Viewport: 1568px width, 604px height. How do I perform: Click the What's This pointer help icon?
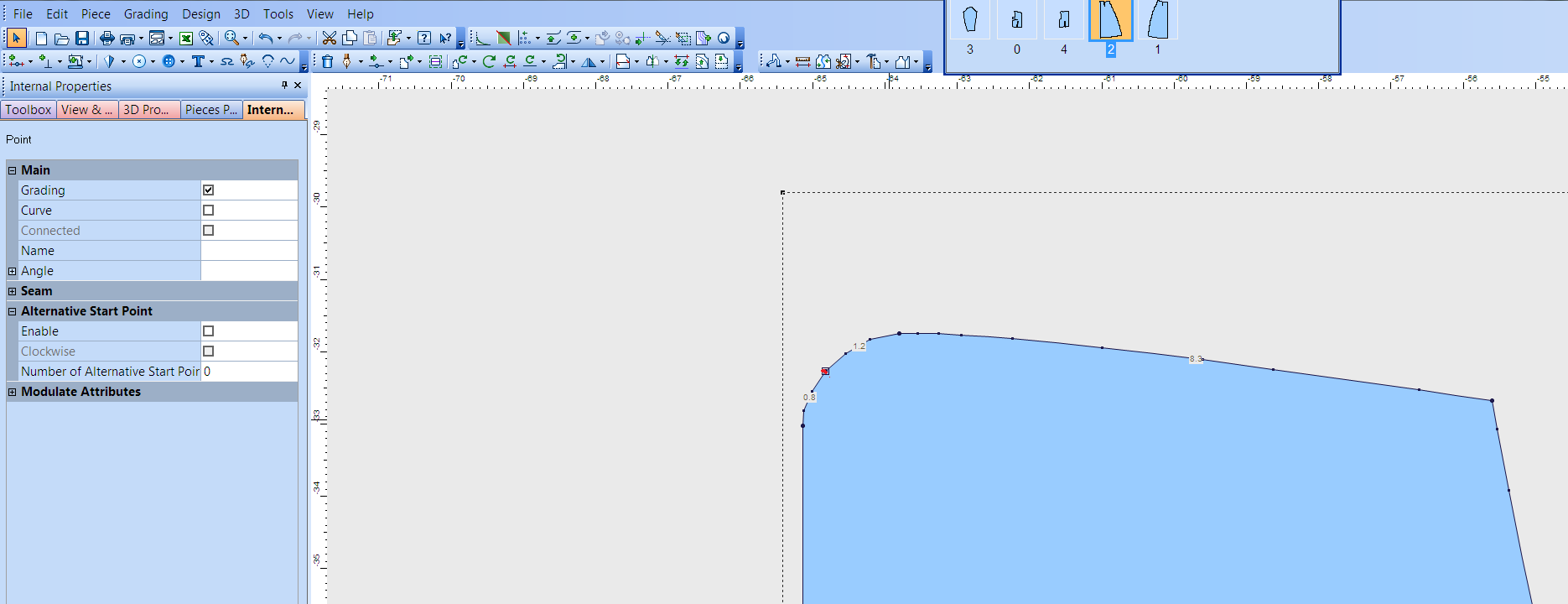pyautogui.click(x=445, y=38)
